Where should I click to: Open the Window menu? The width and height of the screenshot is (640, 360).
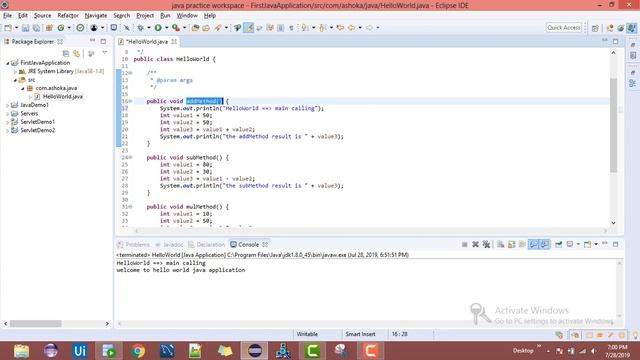187,16
